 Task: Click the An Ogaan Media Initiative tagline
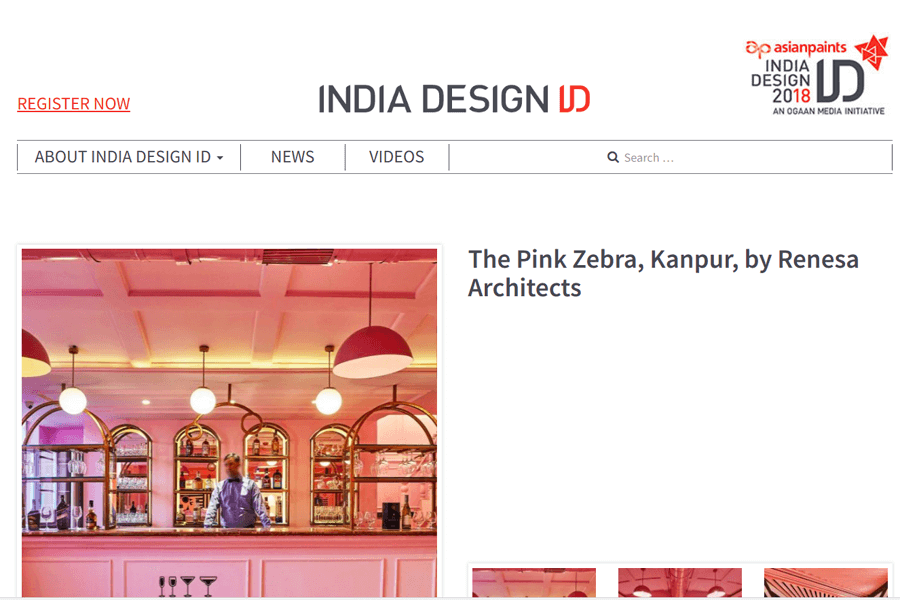[828, 111]
